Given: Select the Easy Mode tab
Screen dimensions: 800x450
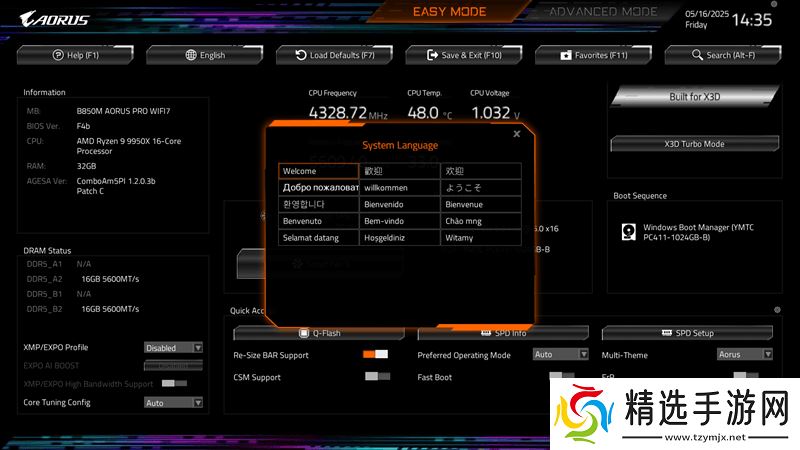Looking at the screenshot, I should point(449,12).
